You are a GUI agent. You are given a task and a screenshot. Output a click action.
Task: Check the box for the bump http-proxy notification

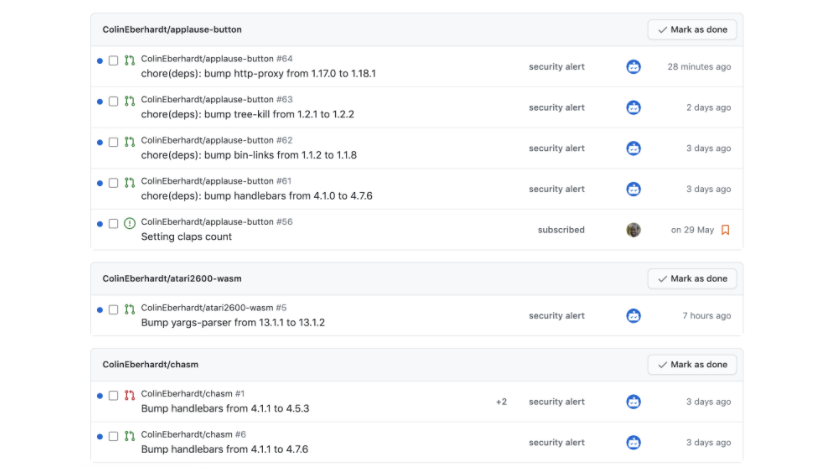[114, 61]
